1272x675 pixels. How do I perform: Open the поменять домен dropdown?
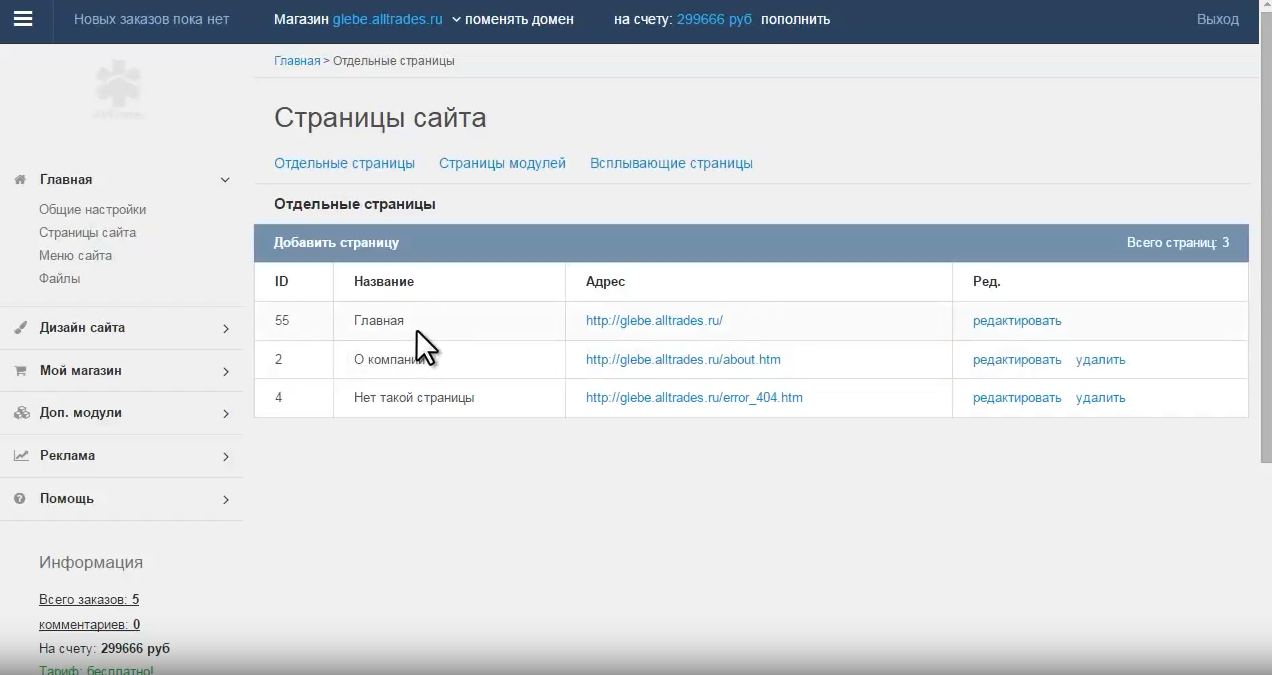[x=512, y=19]
